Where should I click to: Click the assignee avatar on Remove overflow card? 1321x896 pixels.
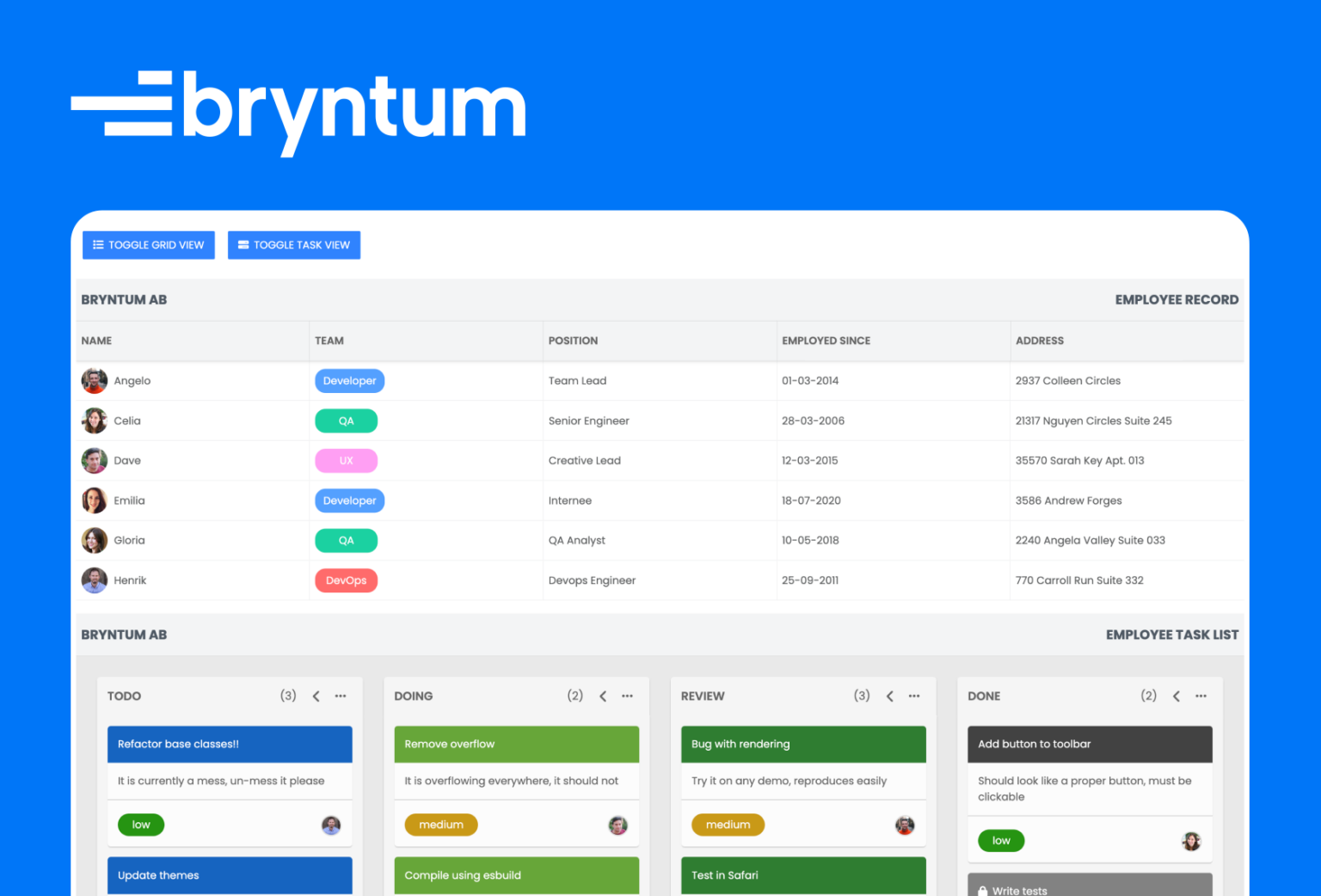tap(617, 825)
